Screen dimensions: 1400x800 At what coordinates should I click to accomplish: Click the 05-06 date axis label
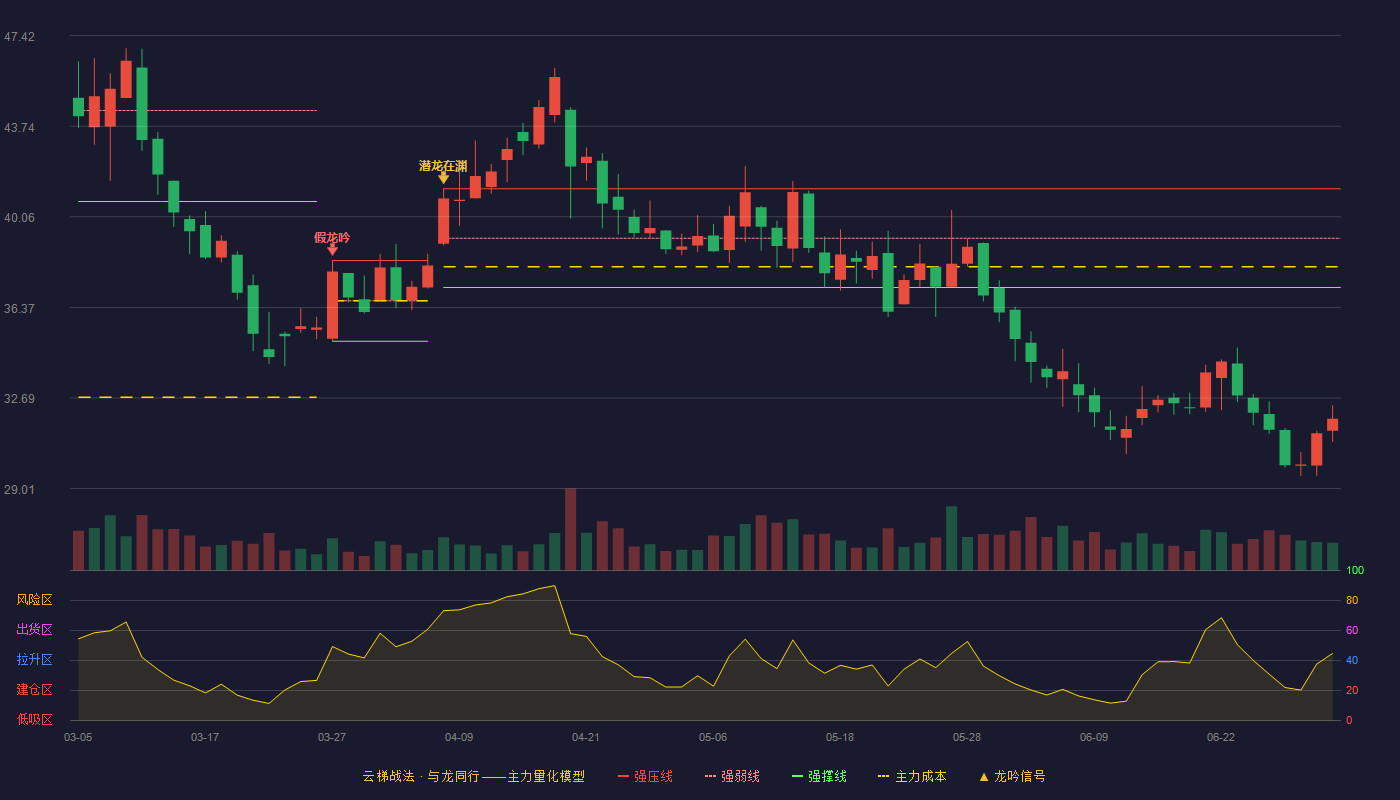pyautogui.click(x=713, y=737)
